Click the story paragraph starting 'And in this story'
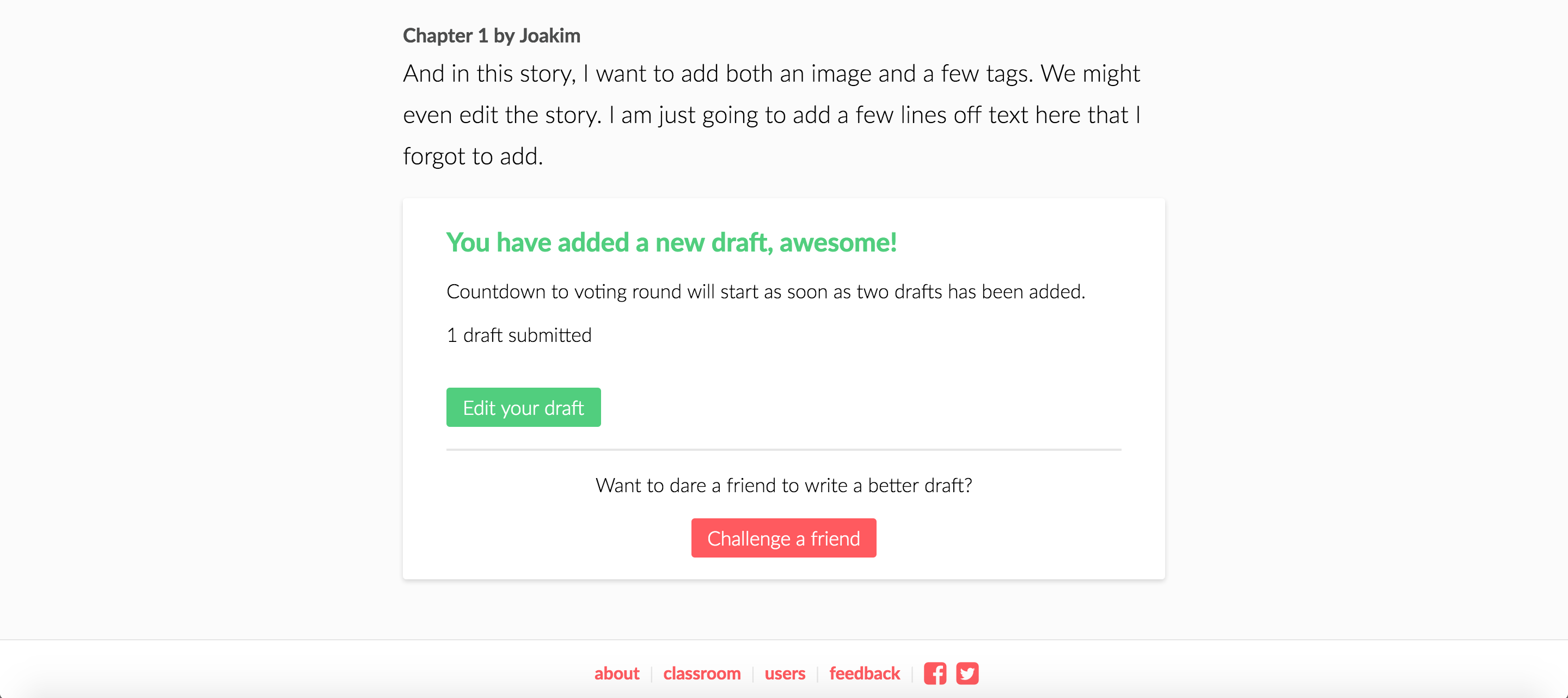The height and width of the screenshot is (698, 1568). (772, 114)
